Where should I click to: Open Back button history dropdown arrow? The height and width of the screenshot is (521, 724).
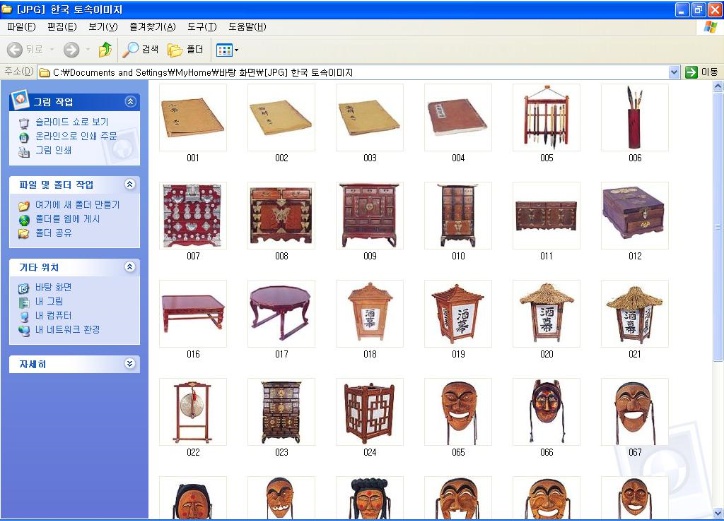click(x=52, y=49)
